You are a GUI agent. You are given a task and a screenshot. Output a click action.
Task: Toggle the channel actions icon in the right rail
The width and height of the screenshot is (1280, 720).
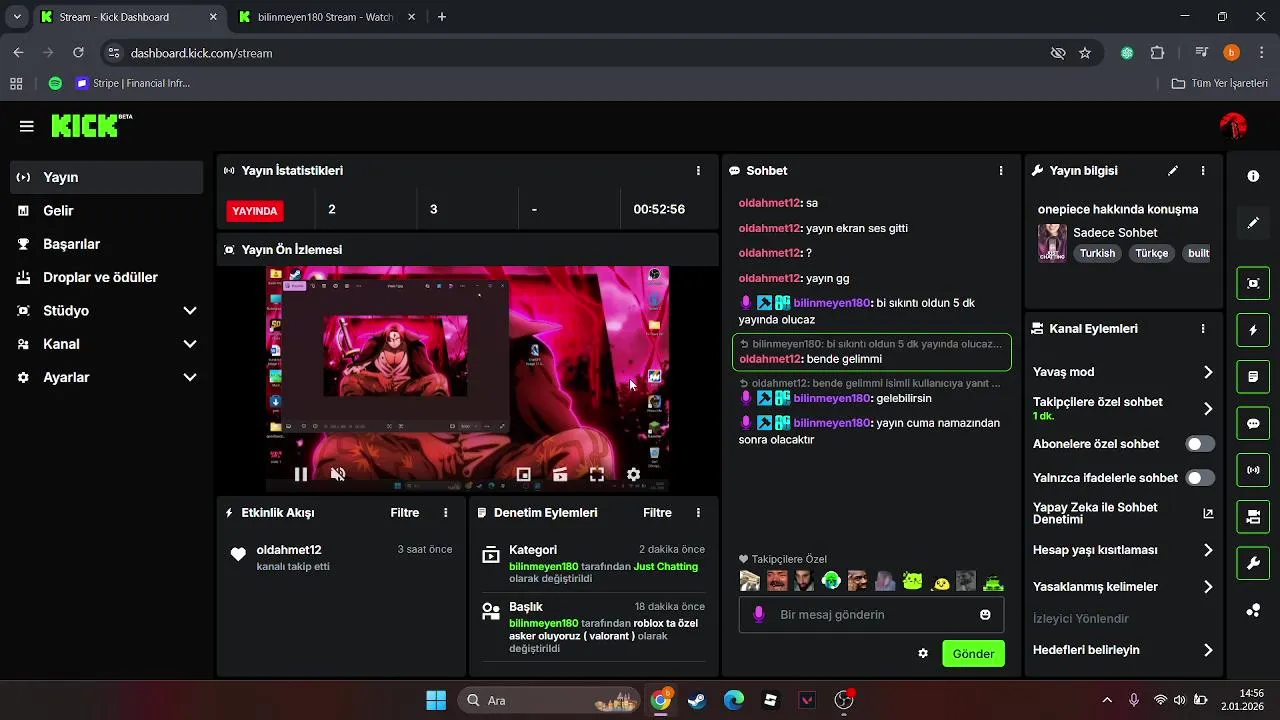point(1253,517)
